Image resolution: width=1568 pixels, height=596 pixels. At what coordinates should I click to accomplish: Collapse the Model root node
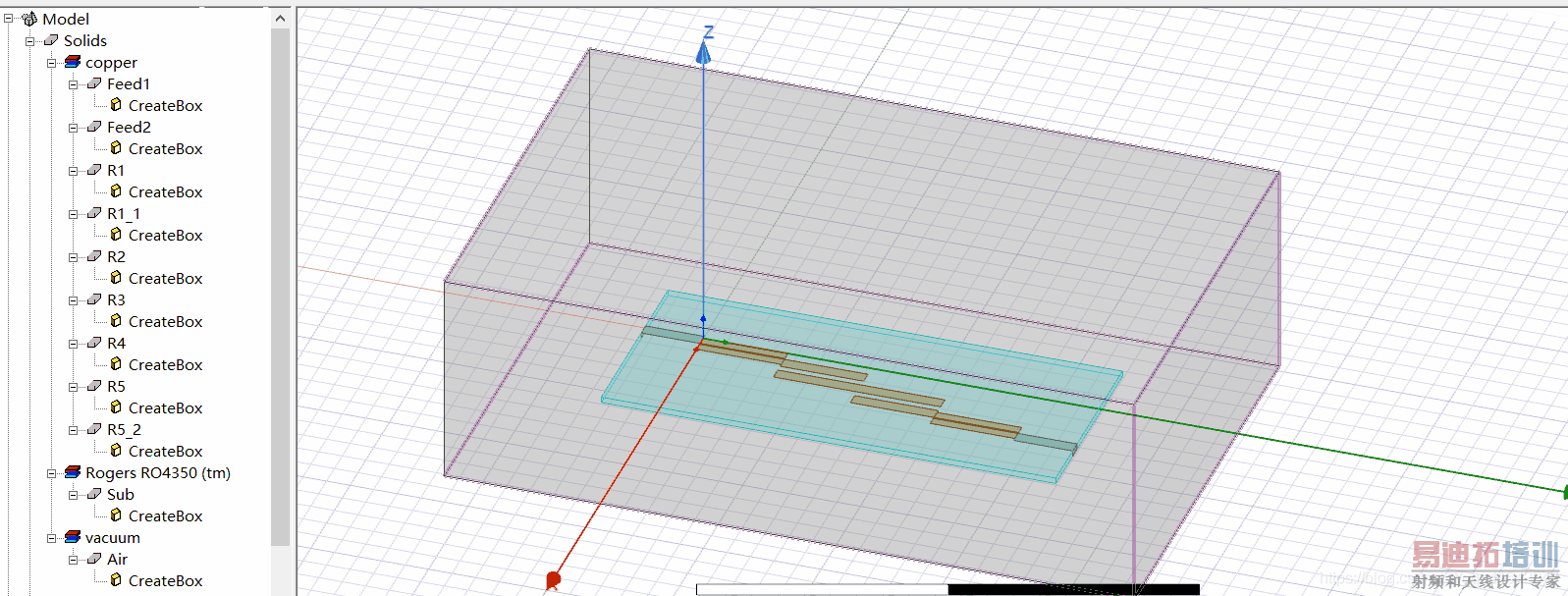point(8,19)
